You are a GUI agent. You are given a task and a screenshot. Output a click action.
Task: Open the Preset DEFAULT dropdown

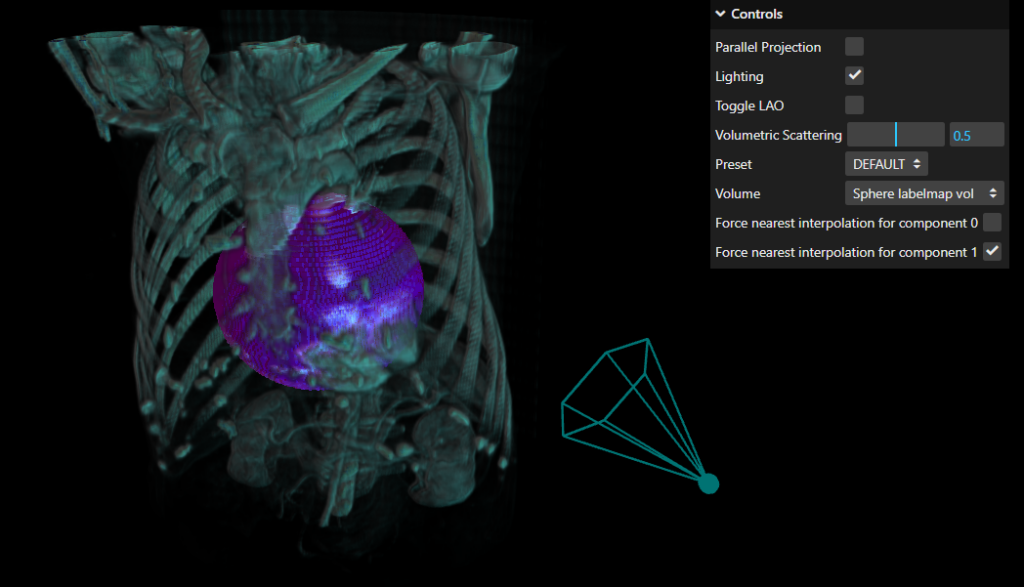click(x=886, y=164)
